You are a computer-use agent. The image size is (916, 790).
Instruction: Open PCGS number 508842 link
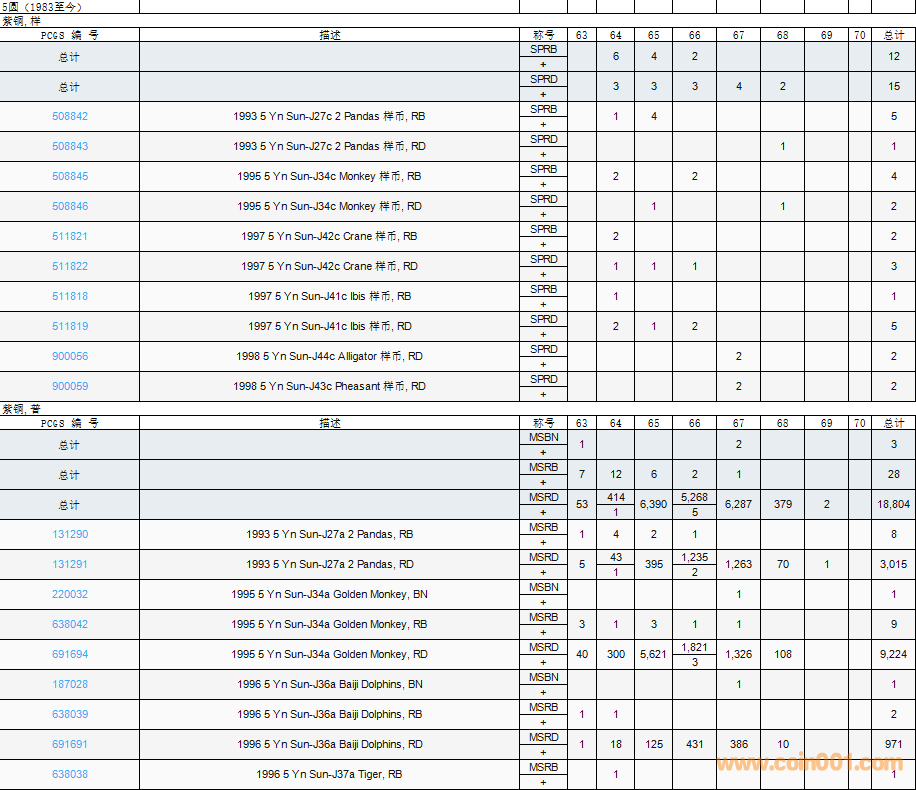(x=70, y=117)
